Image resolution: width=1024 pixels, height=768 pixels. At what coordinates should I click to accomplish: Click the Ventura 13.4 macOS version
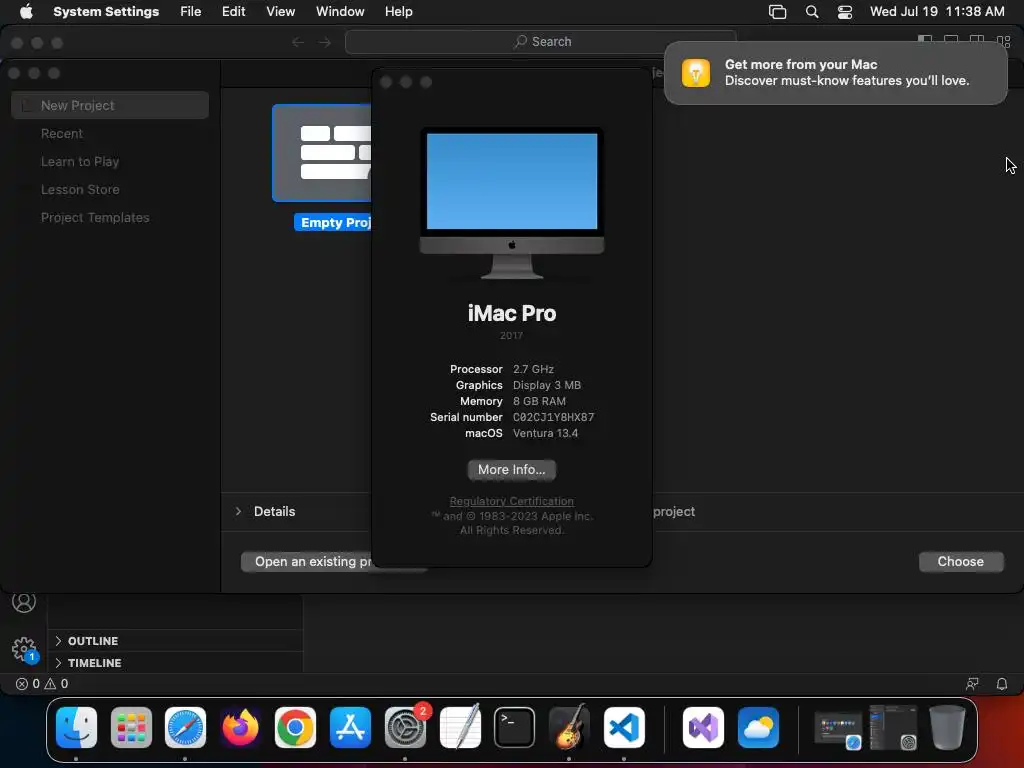[545, 433]
